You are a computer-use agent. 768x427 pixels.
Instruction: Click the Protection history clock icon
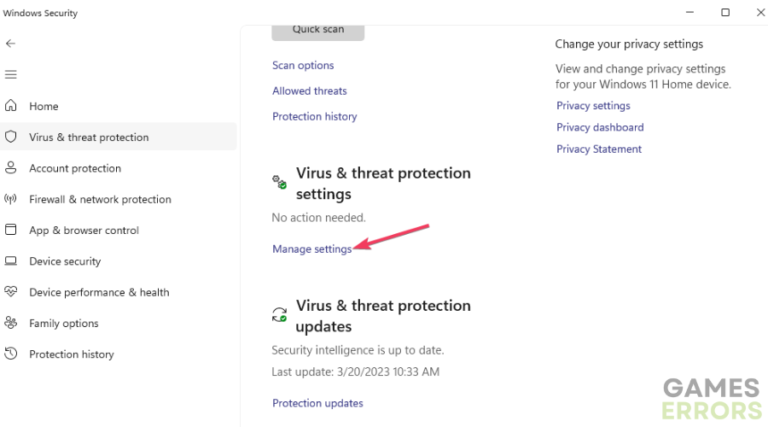(11, 354)
